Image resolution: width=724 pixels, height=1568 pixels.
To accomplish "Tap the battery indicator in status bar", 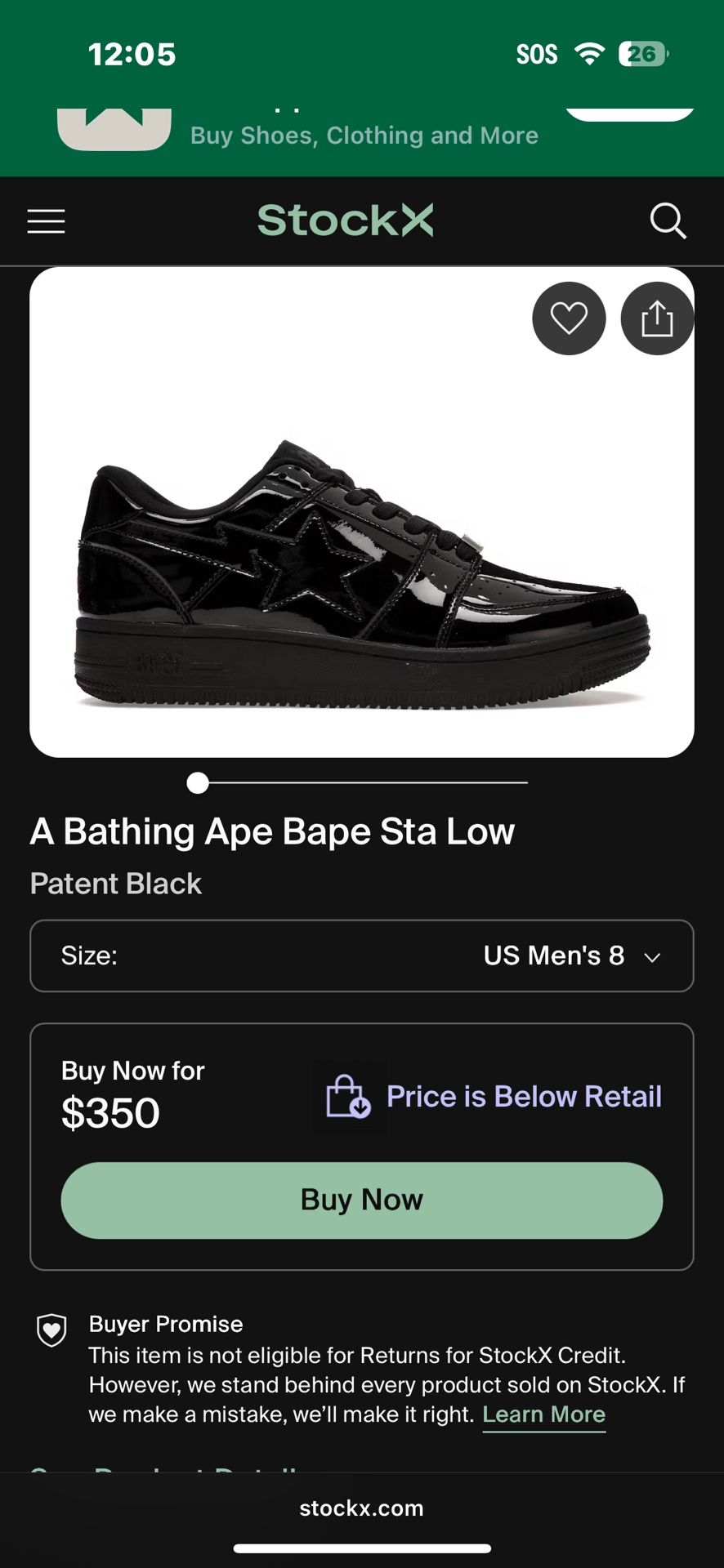I will pyautogui.click(x=643, y=54).
